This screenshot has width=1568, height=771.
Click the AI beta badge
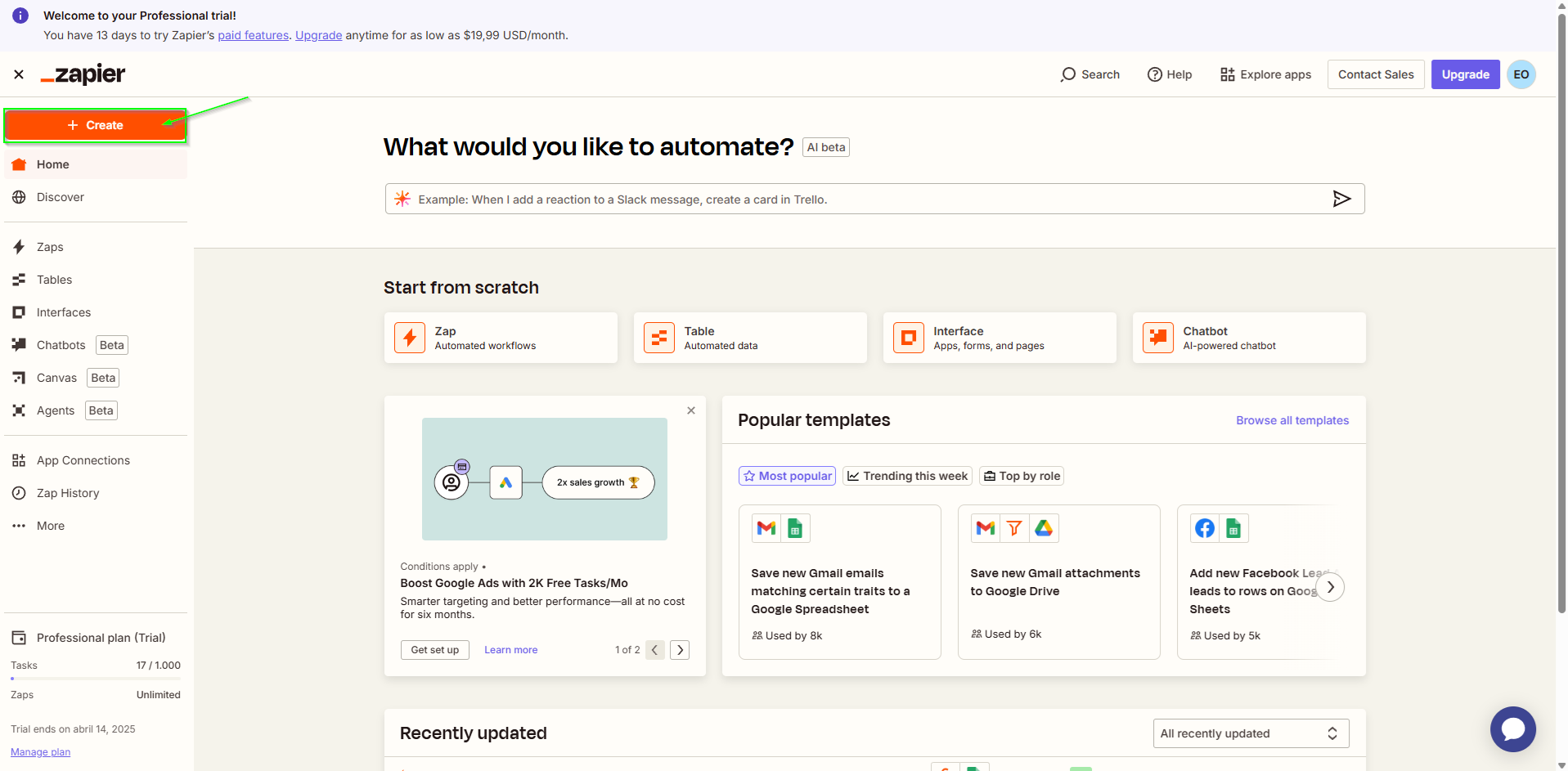pos(826,147)
